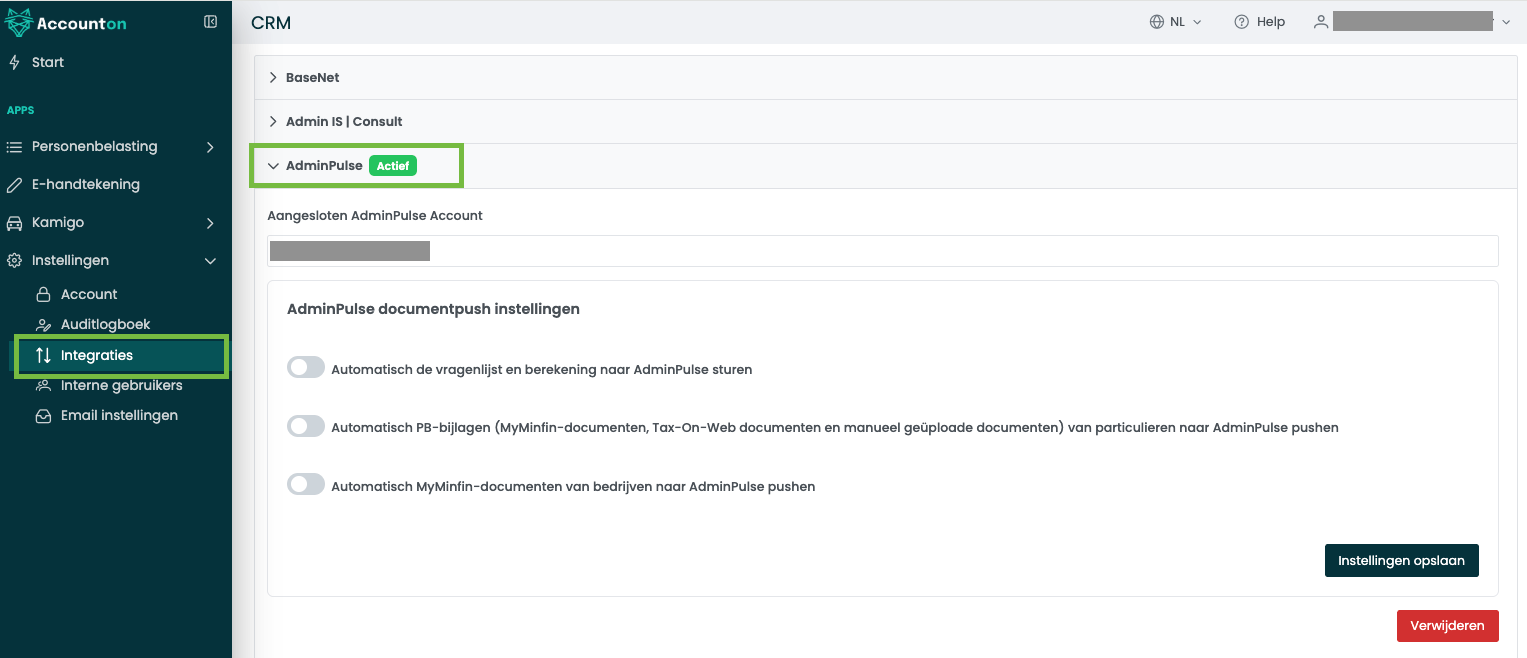
Task: Click the user profile icon
Action: (1321, 22)
